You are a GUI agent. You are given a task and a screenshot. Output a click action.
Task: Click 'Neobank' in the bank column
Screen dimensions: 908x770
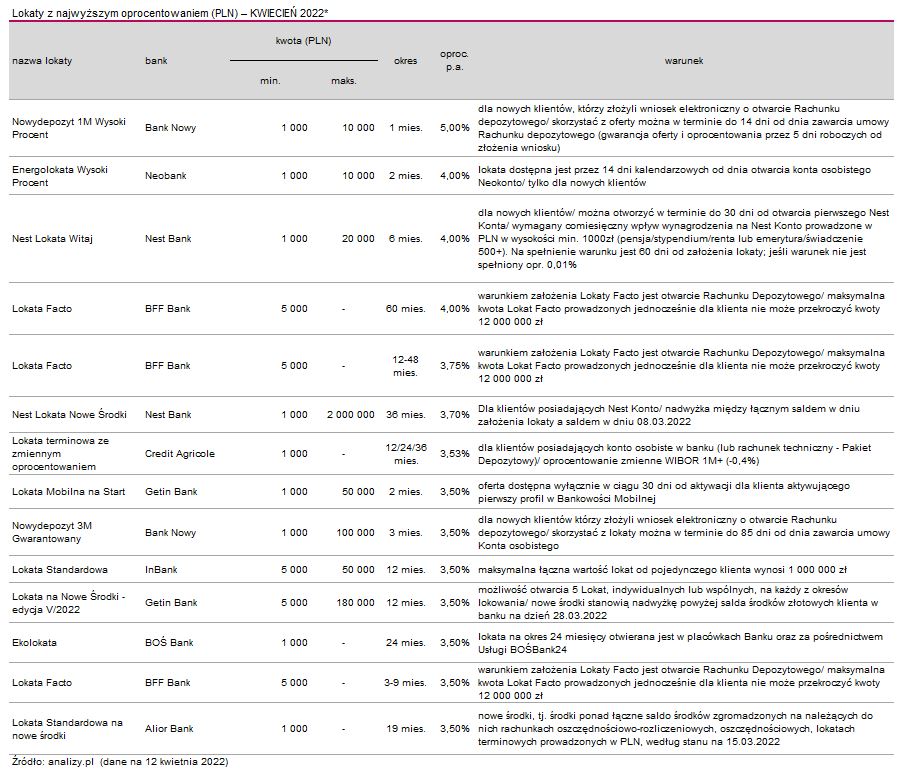coord(166,176)
